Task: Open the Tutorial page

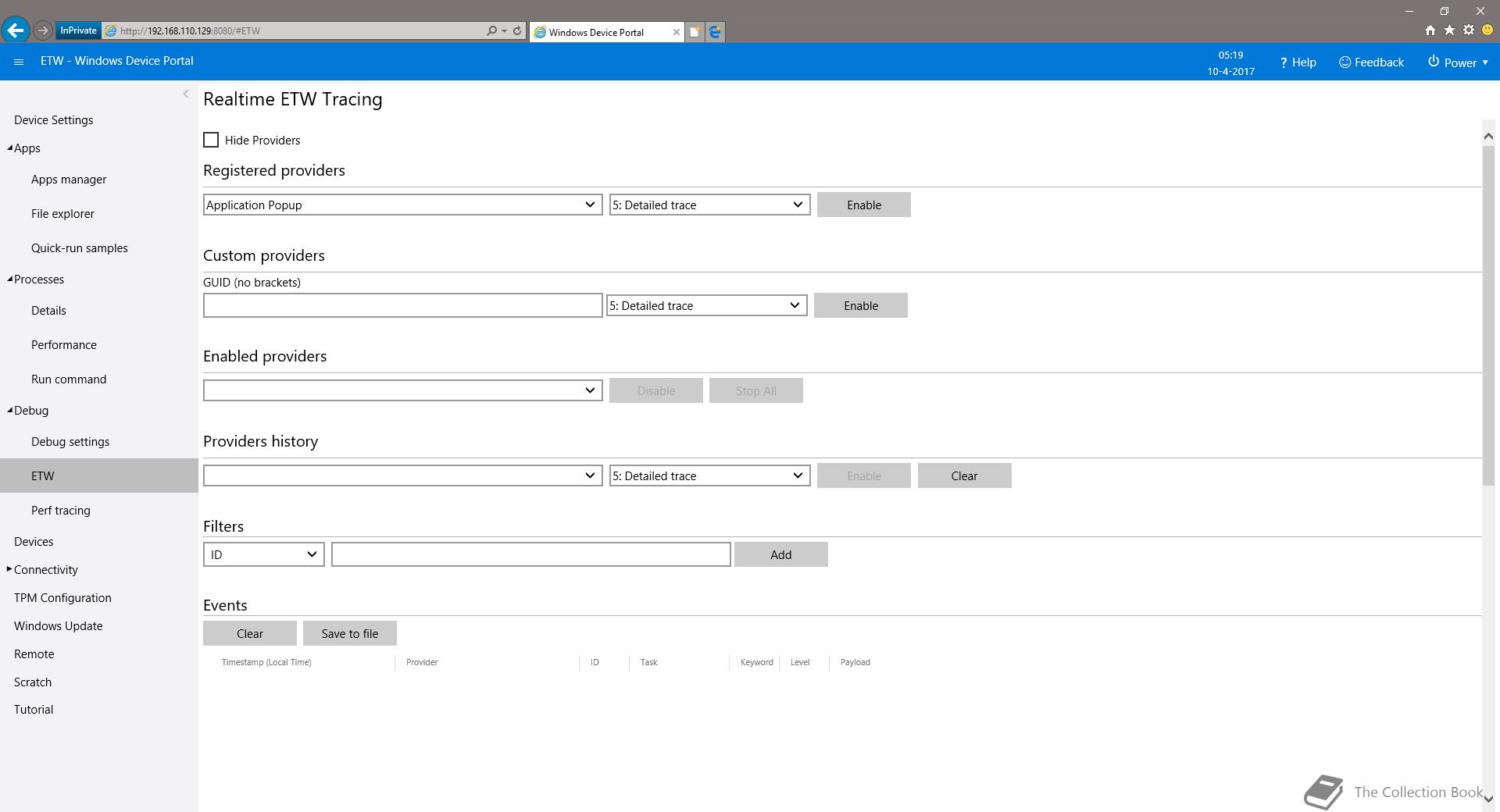Action: [34, 709]
